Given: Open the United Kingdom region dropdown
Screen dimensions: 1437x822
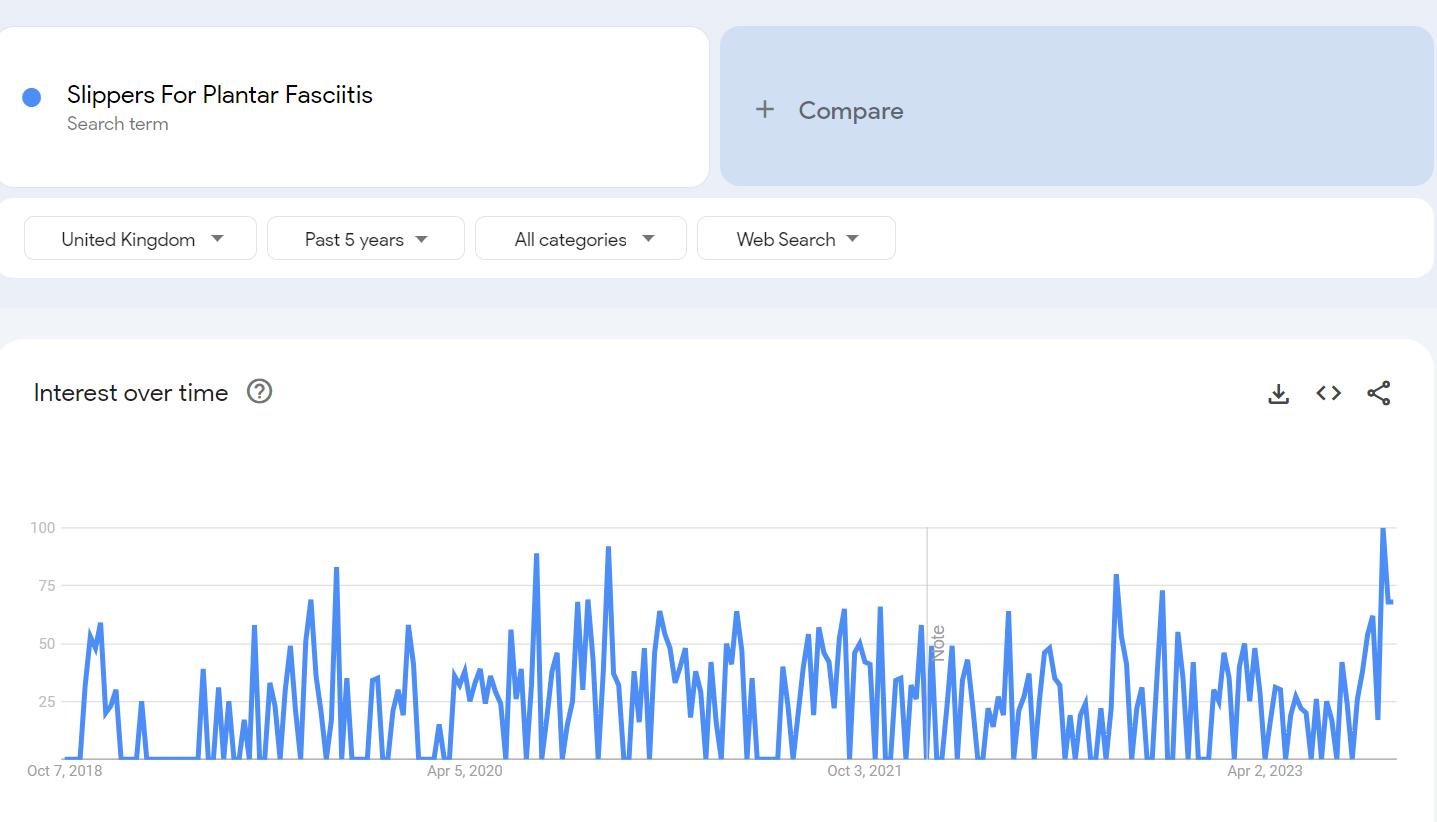Looking at the screenshot, I should [141, 239].
